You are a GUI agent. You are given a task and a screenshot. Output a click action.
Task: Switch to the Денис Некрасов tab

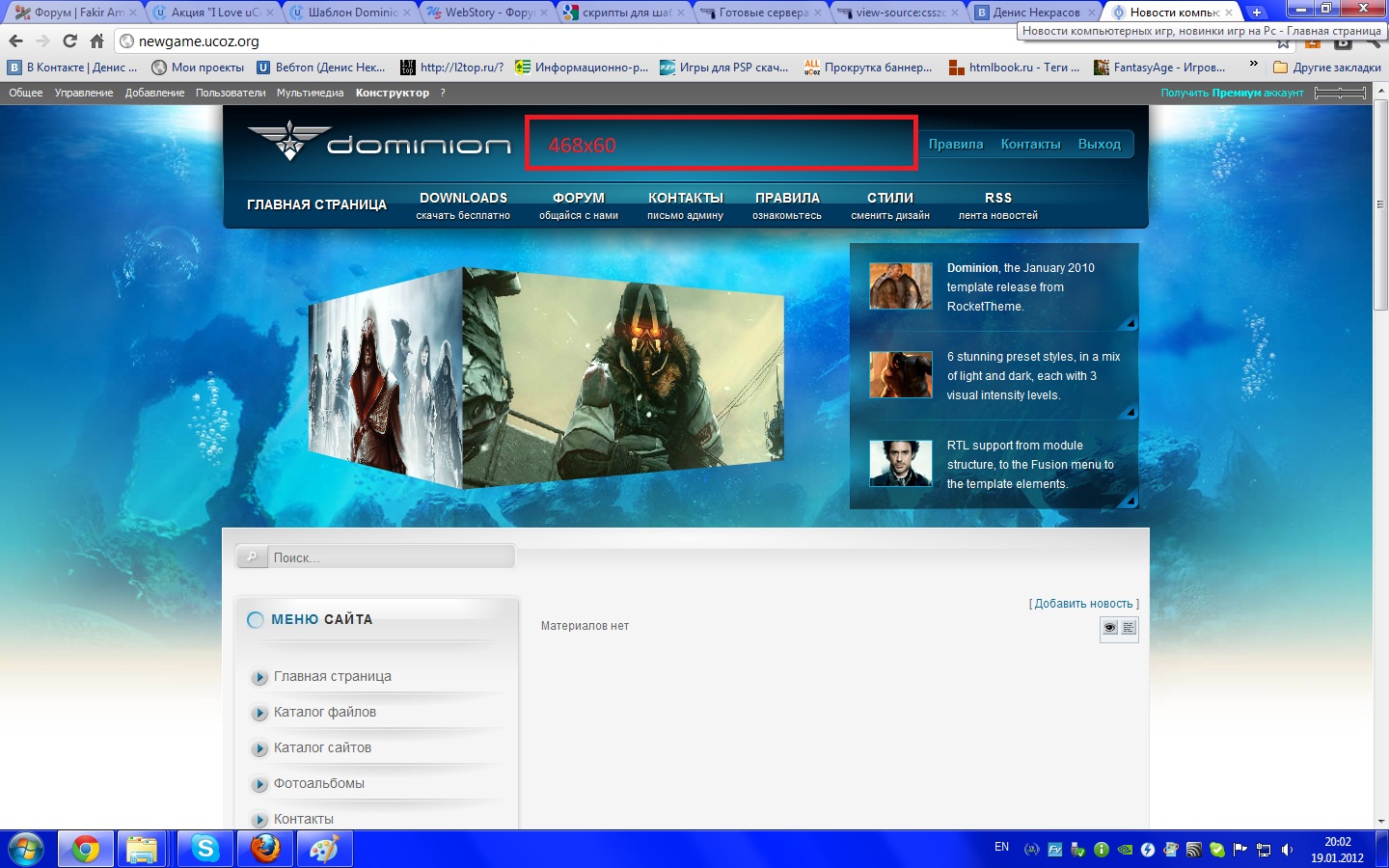pos(1035,13)
